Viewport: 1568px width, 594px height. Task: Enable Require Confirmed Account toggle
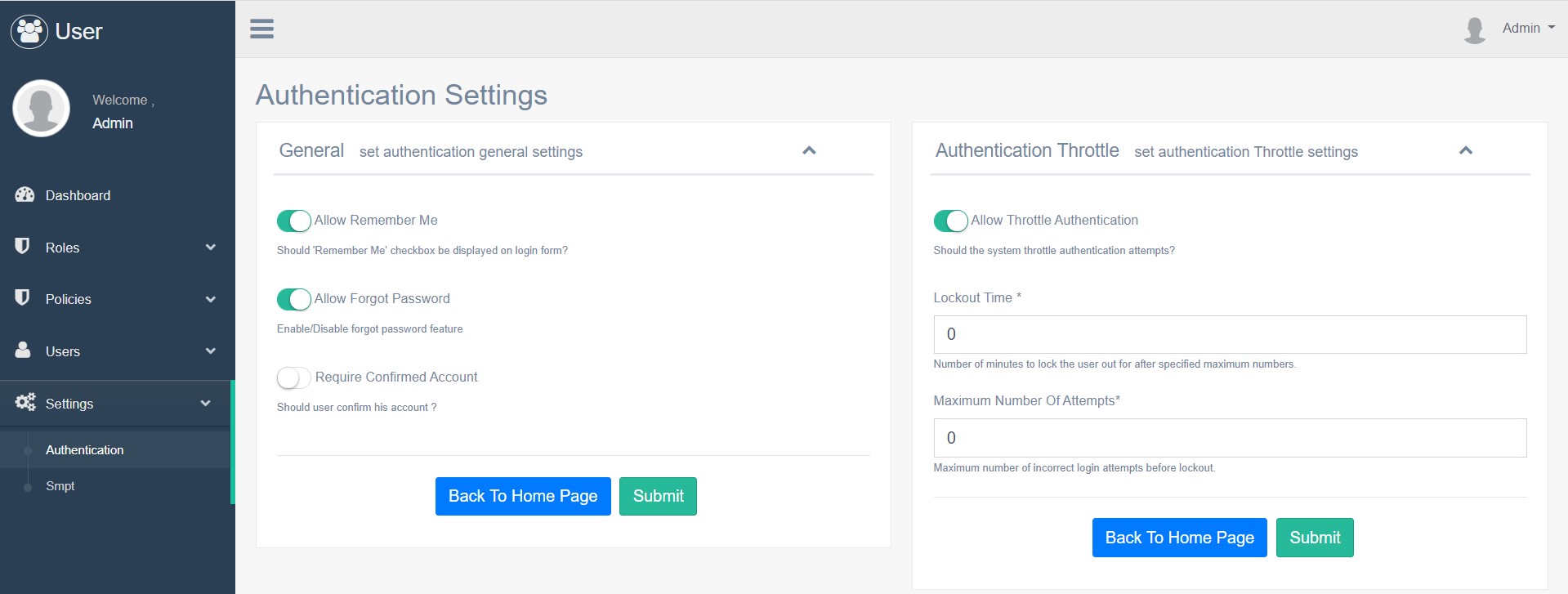tap(294, 377)
